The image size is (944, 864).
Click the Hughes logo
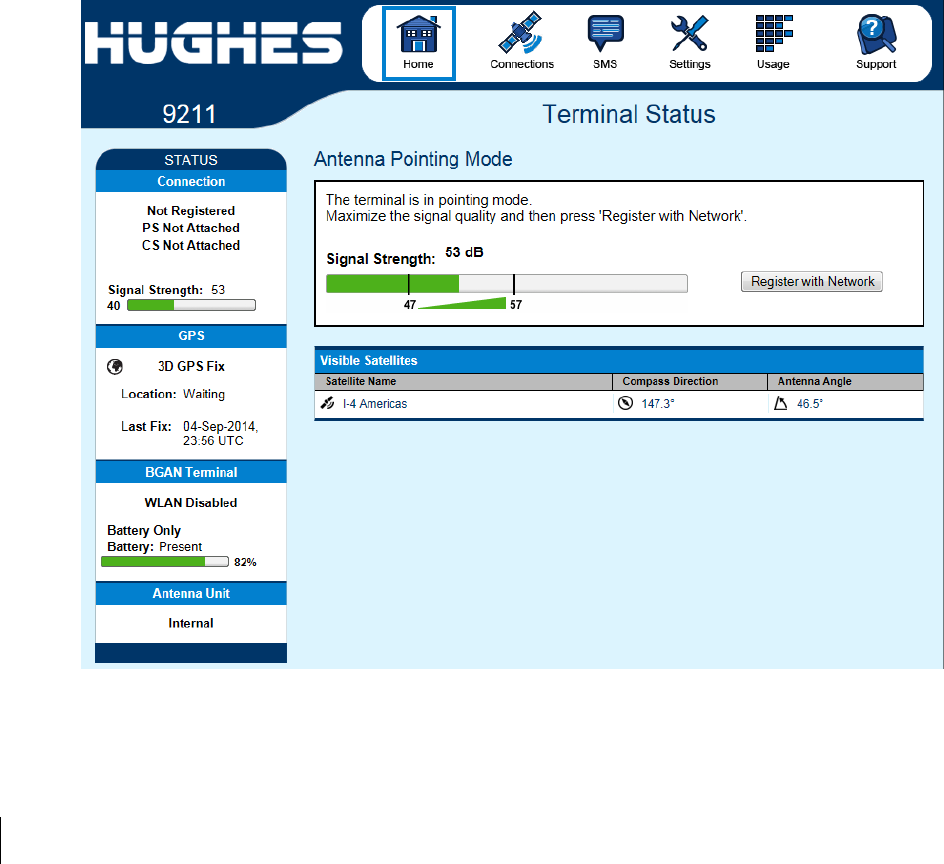(214, 43)
